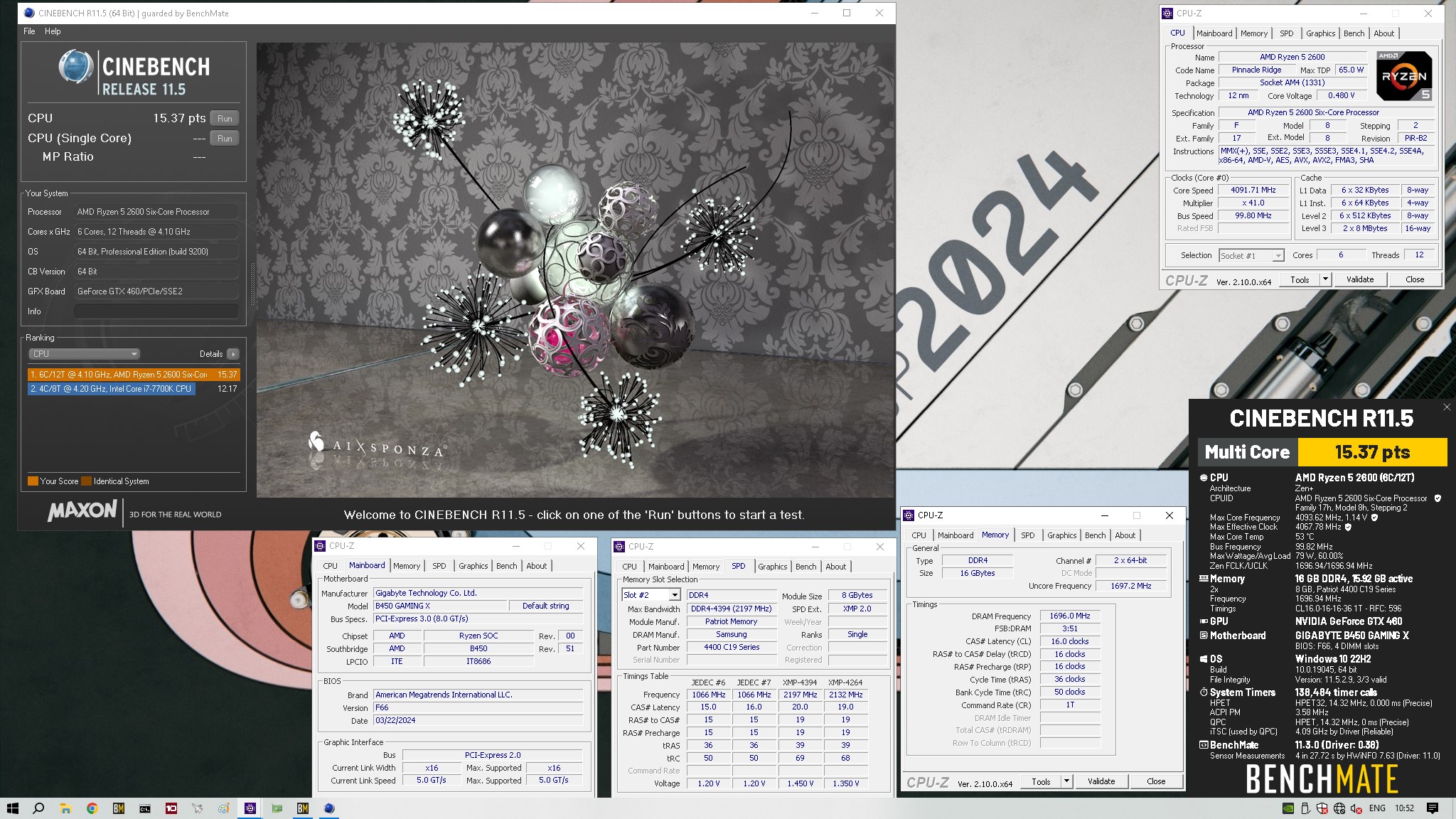Click brown Identical System legend swatch
The image size is (1456, 819).
click(x=87, y=481)
